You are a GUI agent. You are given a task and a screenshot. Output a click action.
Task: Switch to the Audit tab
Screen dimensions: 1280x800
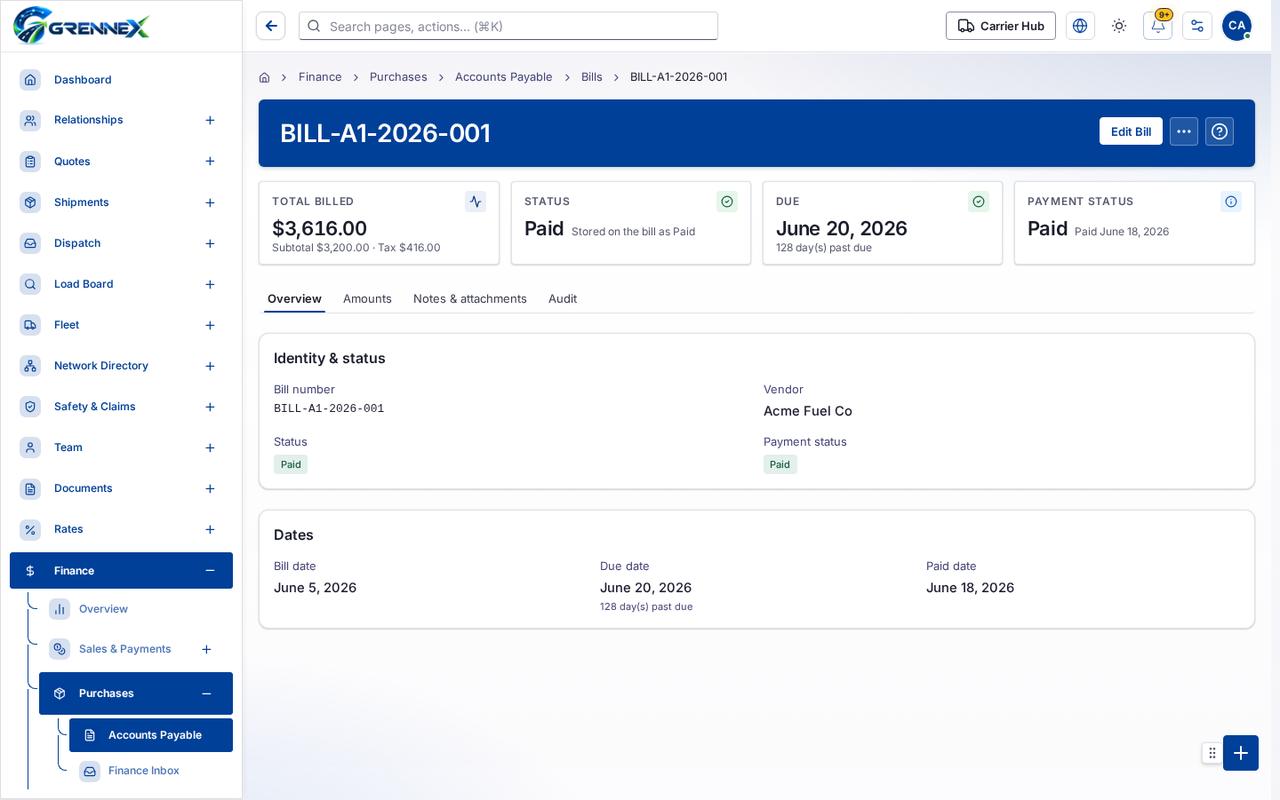[562, 299]
